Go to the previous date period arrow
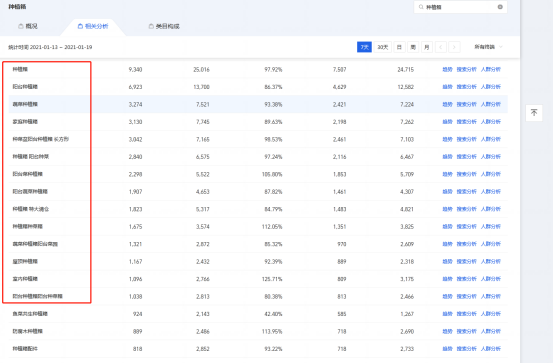Viewport: 554px width, 364px height. (x=441, y=47)
